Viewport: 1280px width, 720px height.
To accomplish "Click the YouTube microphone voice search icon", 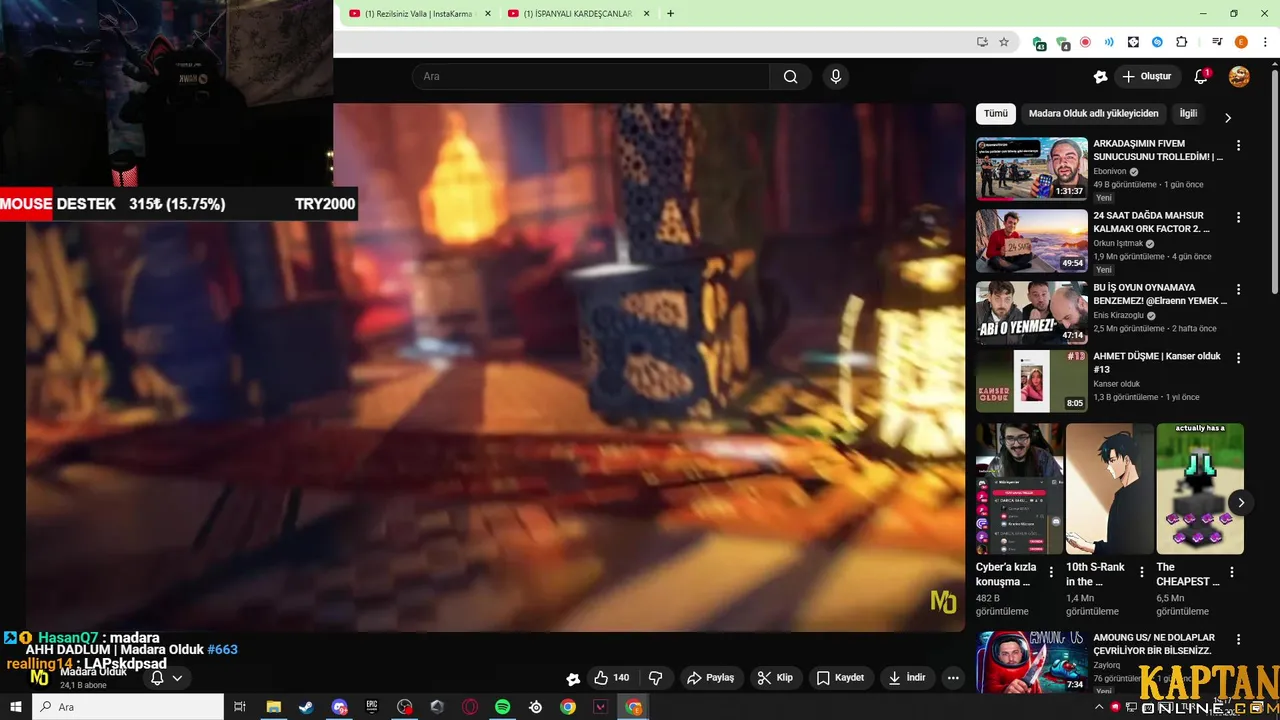I will 836,77.
